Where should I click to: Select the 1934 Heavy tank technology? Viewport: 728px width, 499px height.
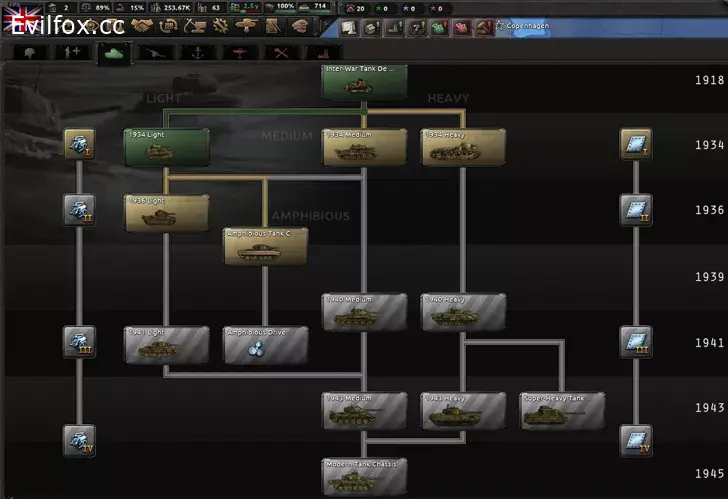click(x=462, y=147)
